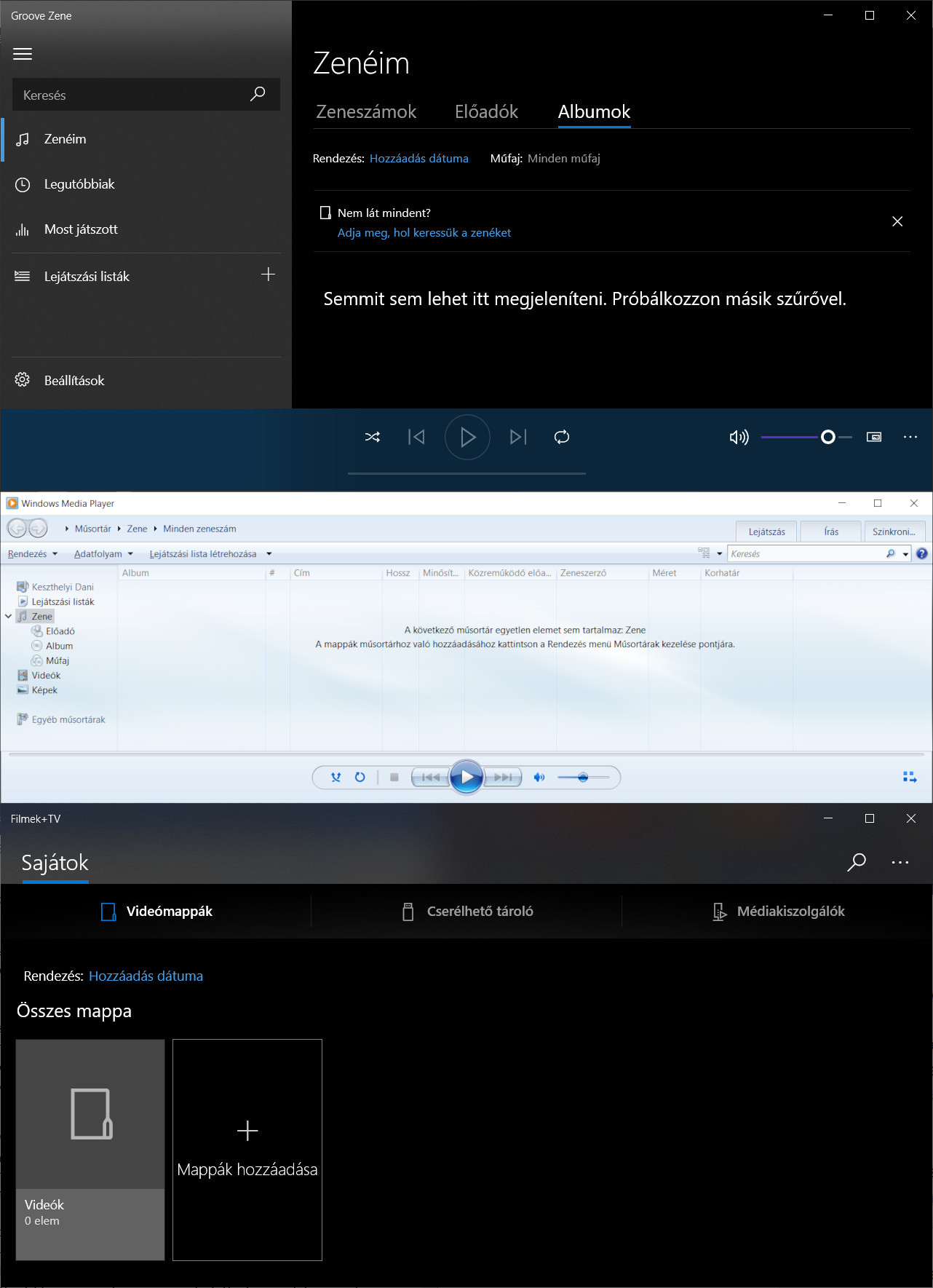Adjust Media Player volume slider
Viewport: 933px width, 1288px height.
[583, 777]
